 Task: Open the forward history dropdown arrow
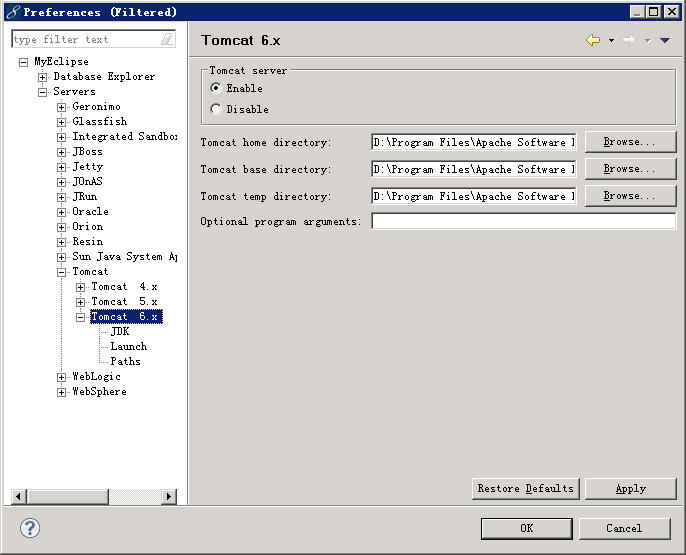[x=647, y=41]
